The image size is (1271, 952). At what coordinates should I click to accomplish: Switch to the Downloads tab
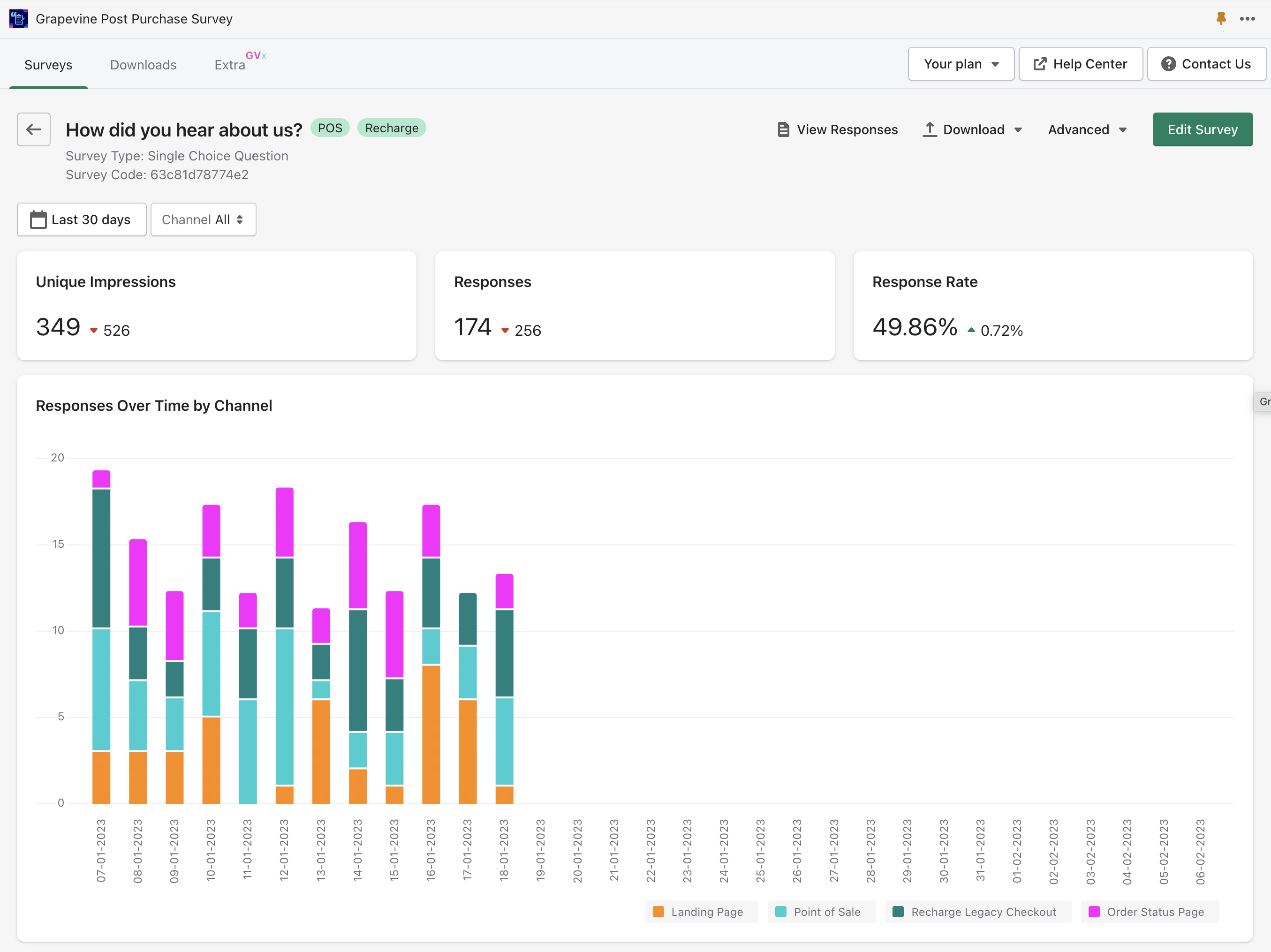tap(143, 65)
